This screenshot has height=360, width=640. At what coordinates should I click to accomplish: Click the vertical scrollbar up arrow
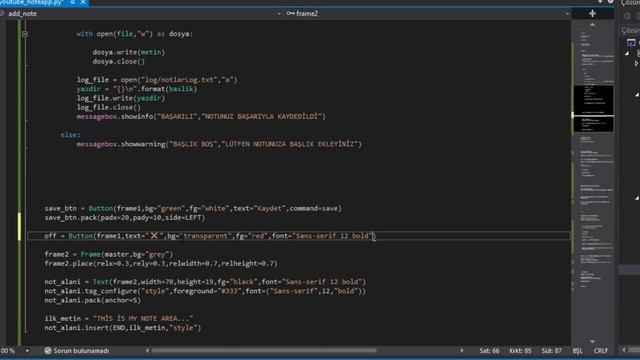pos(592,25)
